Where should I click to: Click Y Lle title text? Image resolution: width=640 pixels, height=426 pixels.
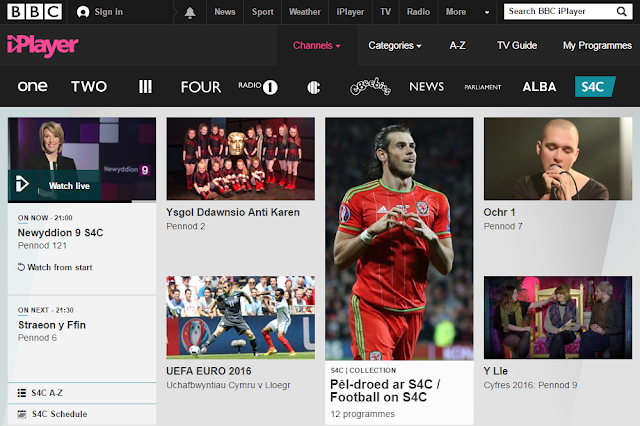coord(496,371)
